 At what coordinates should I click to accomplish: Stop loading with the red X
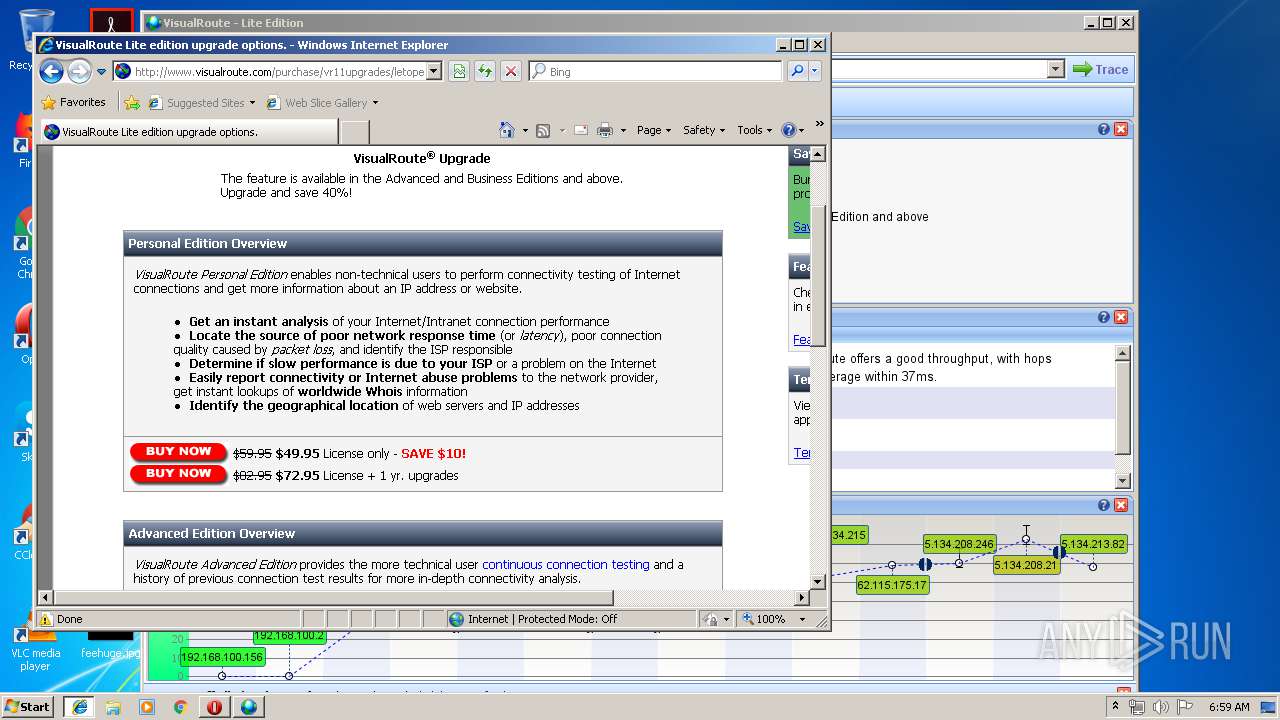(511, 71)
